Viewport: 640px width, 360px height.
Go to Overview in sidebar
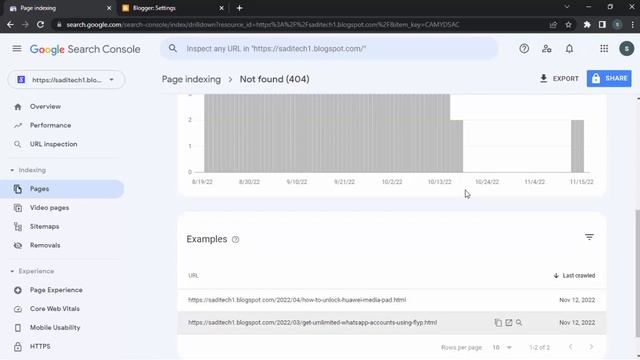point(45,107)
